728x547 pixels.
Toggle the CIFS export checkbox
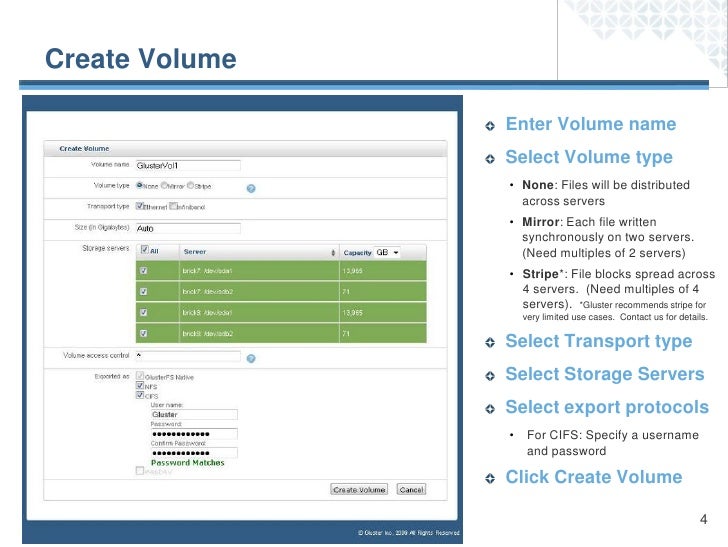click(x=140, y=395)
